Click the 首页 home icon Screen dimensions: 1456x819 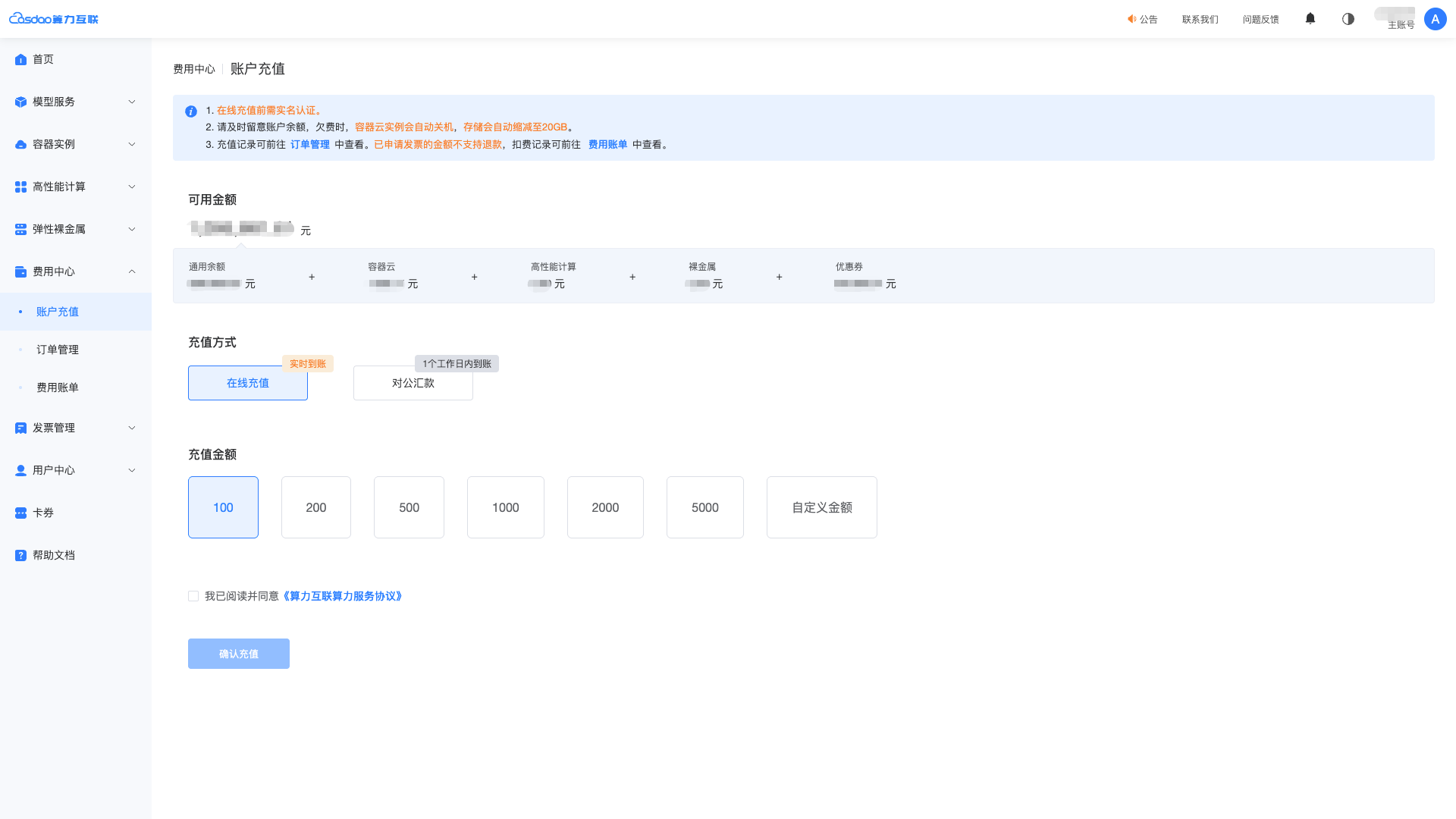[20, 59]
